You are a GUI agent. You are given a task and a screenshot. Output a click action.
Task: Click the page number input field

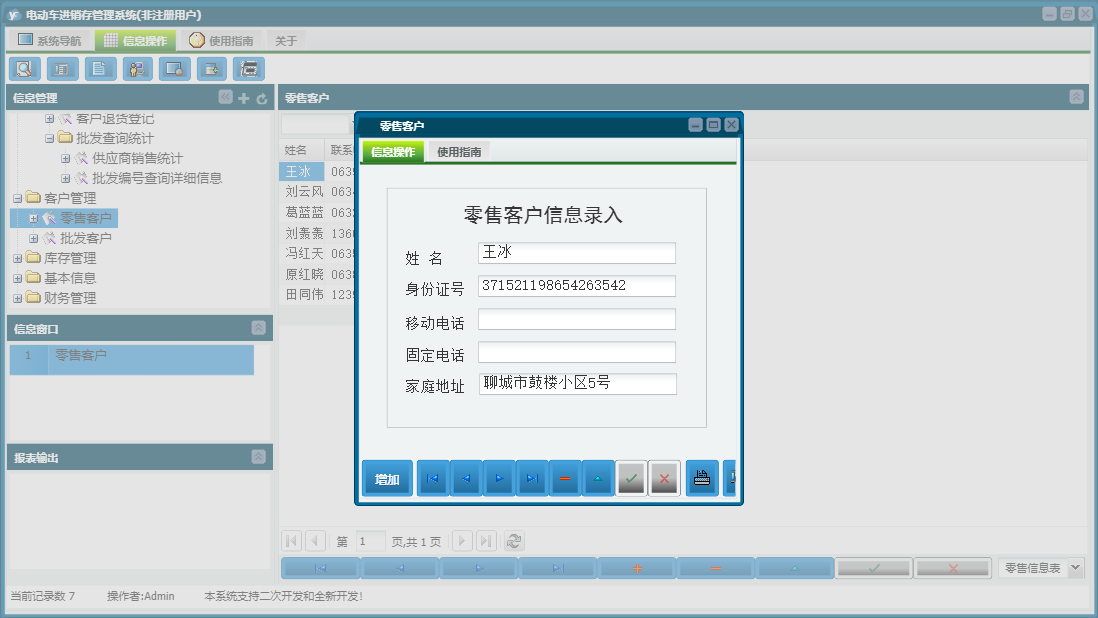point(369,541)
